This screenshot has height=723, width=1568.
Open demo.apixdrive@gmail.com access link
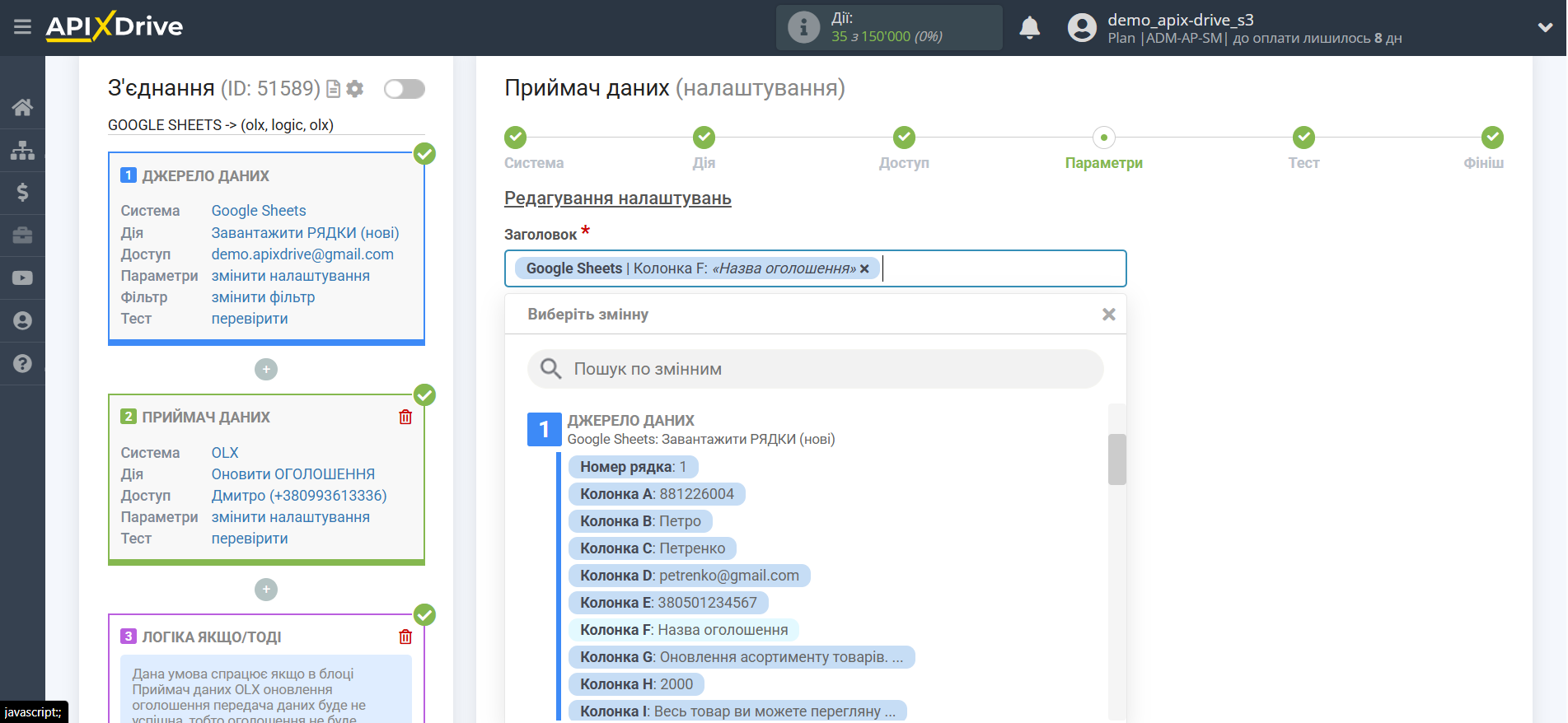pyautogui.click(x=302, y=254)
